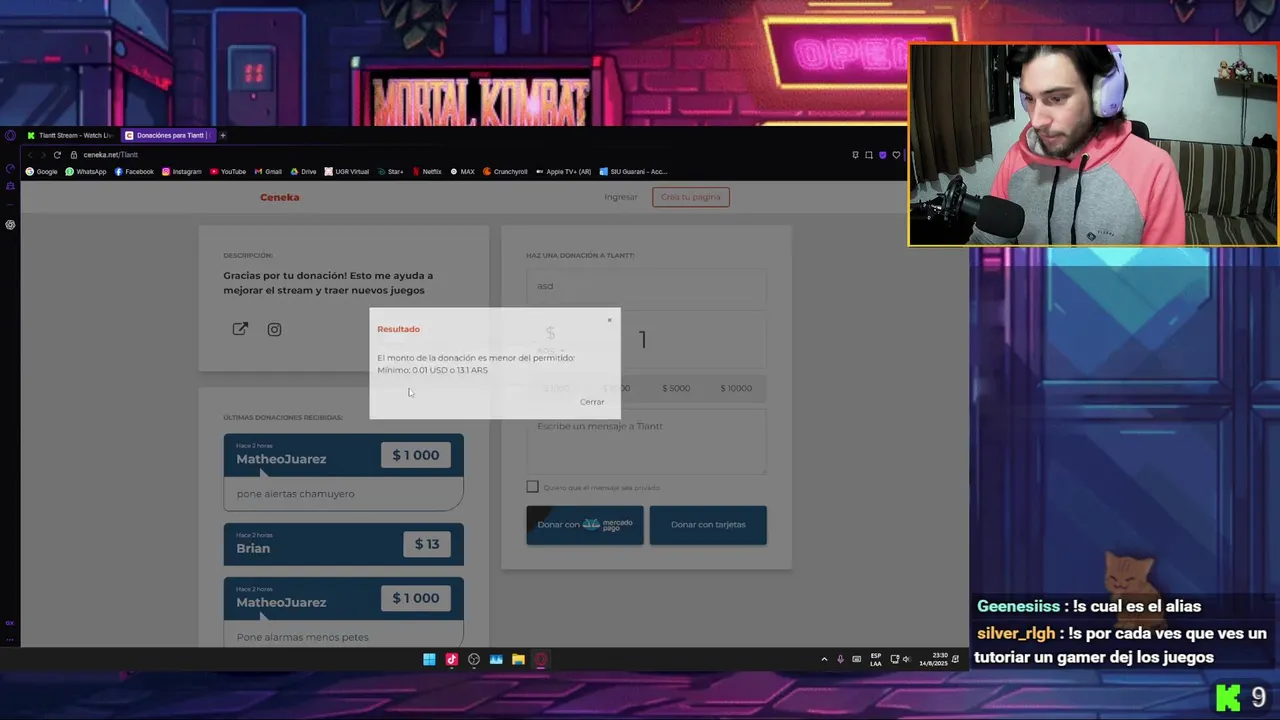Click Donar con tarjetas button
1280x720 pixels.
(x=708, y=525)
